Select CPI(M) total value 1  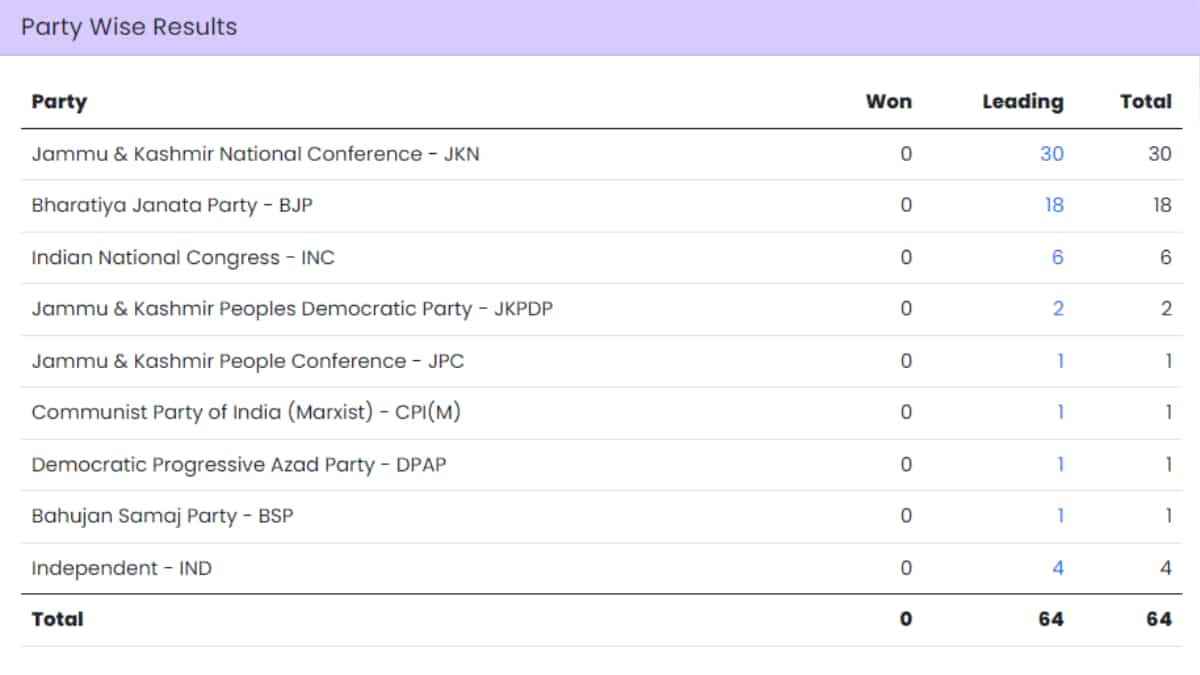(x=1168, y=413)
